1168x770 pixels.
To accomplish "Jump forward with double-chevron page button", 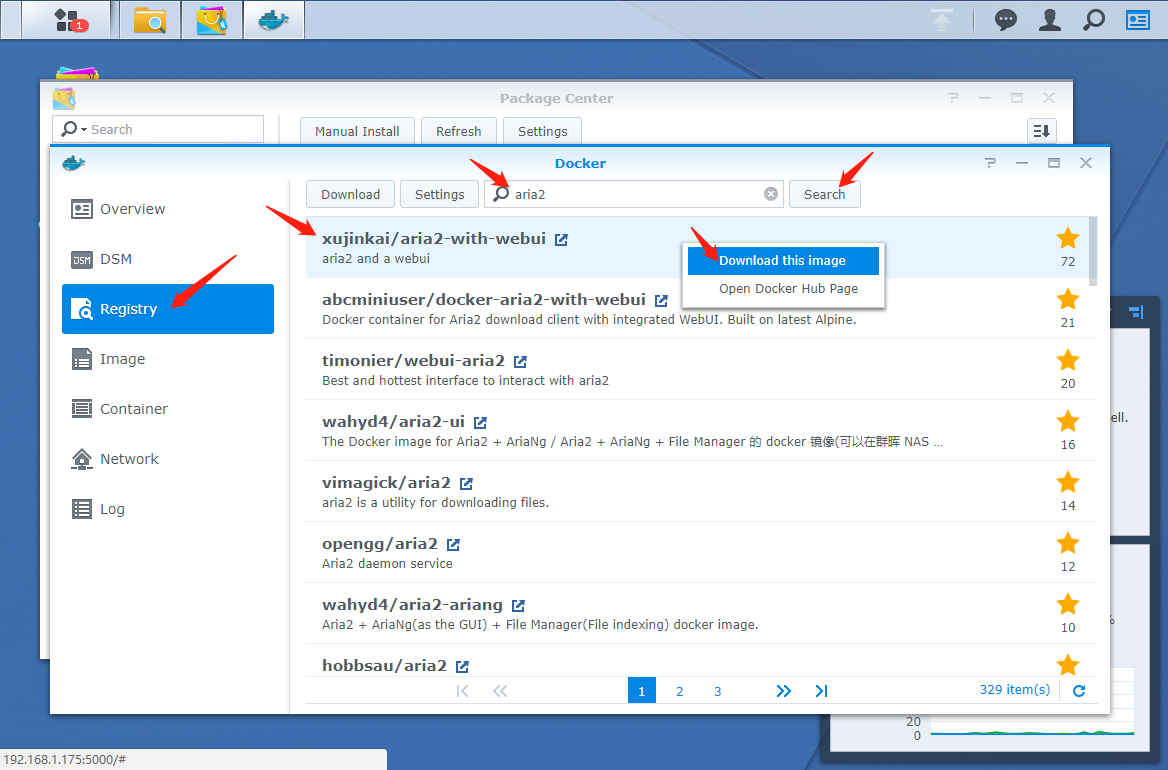I will pos(783,691).
